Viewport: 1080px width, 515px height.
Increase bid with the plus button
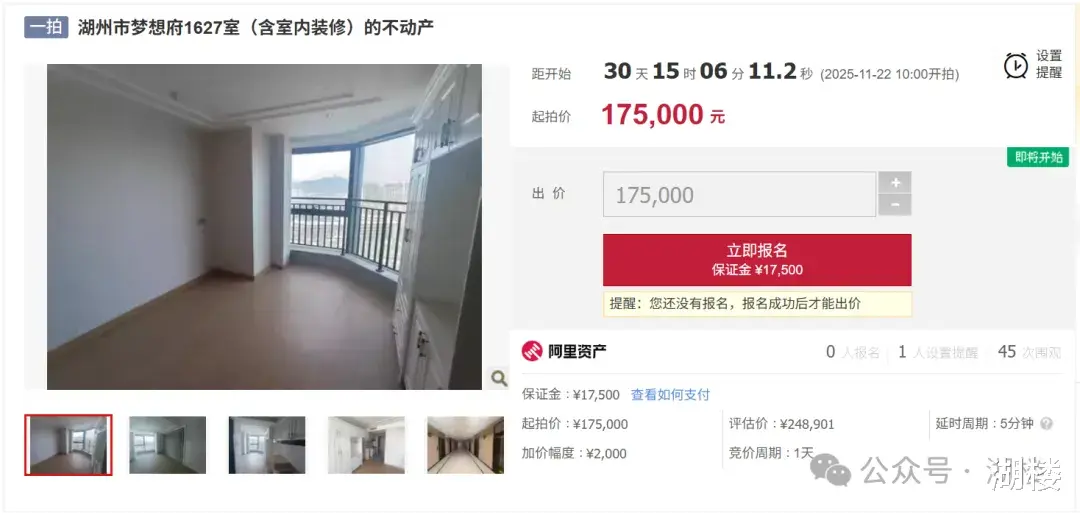coord(895,183)
